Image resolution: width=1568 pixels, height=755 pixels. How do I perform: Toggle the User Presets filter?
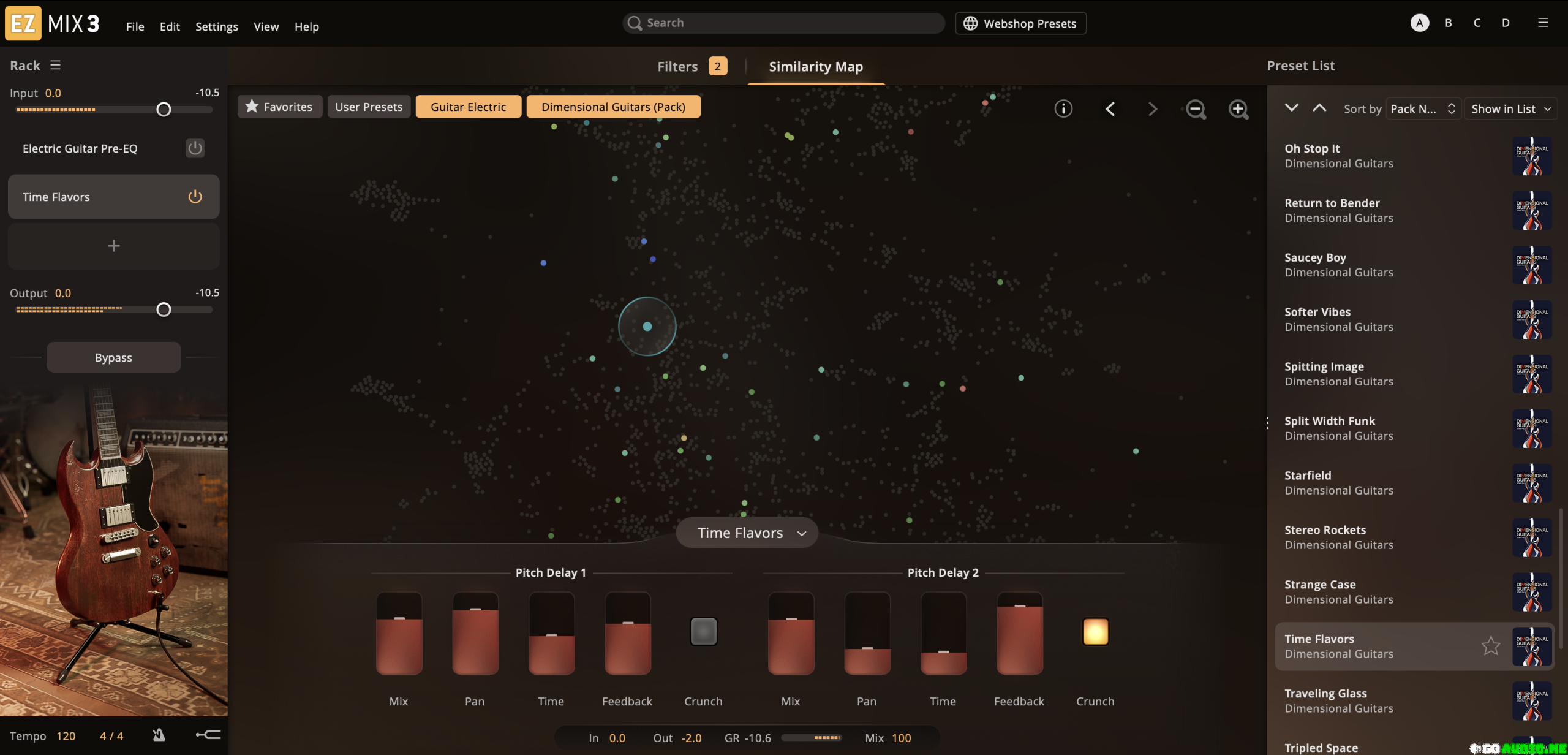click(369, 107)
